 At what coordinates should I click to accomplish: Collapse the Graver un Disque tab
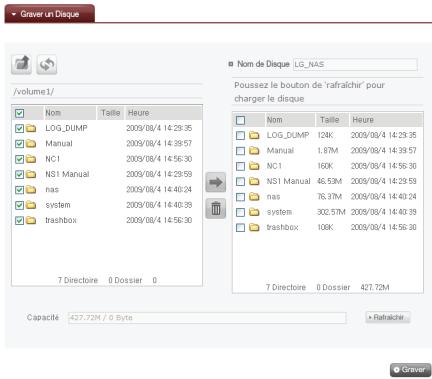click(x=50, y=14)
